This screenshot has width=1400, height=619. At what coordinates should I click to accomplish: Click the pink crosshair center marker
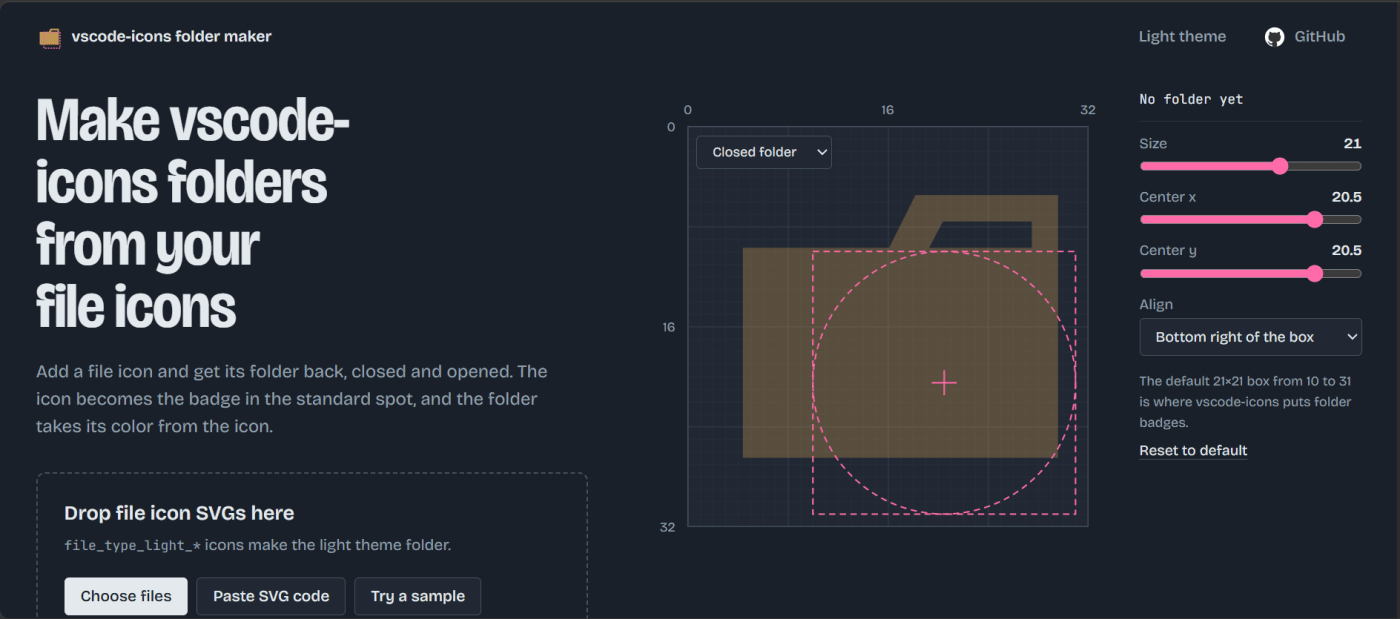click(x=944, y=383)
